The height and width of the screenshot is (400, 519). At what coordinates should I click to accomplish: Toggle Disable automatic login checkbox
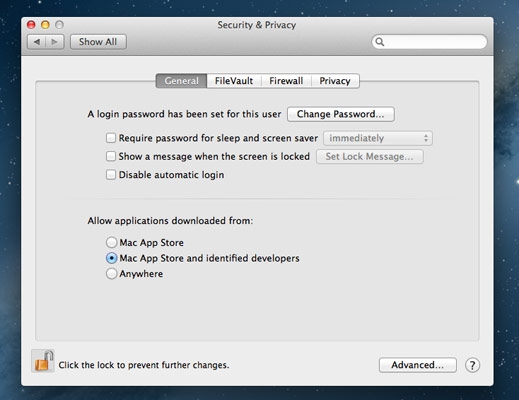coord(111,175)
